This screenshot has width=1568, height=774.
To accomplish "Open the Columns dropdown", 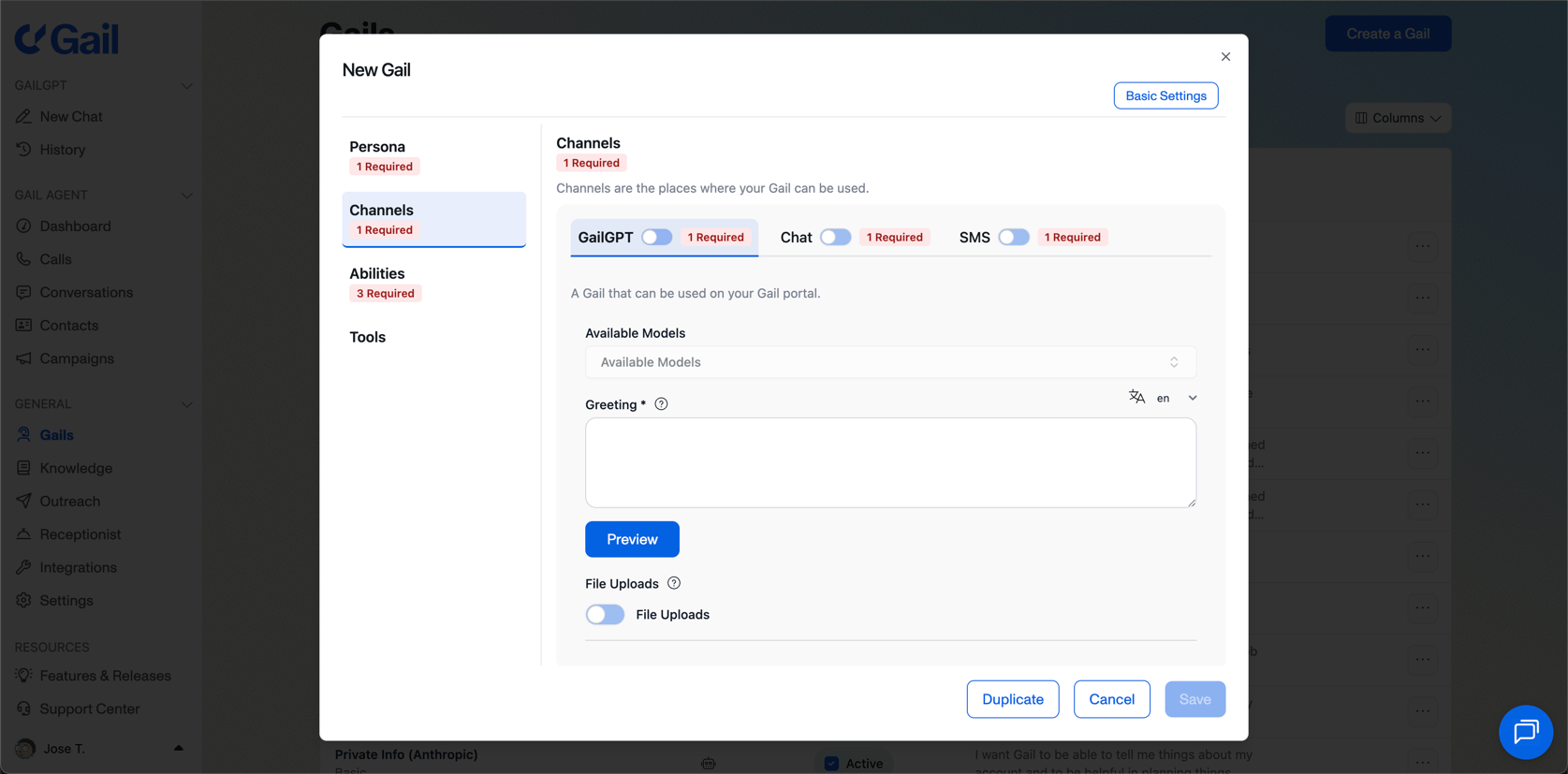I will tap(1398, 118).
